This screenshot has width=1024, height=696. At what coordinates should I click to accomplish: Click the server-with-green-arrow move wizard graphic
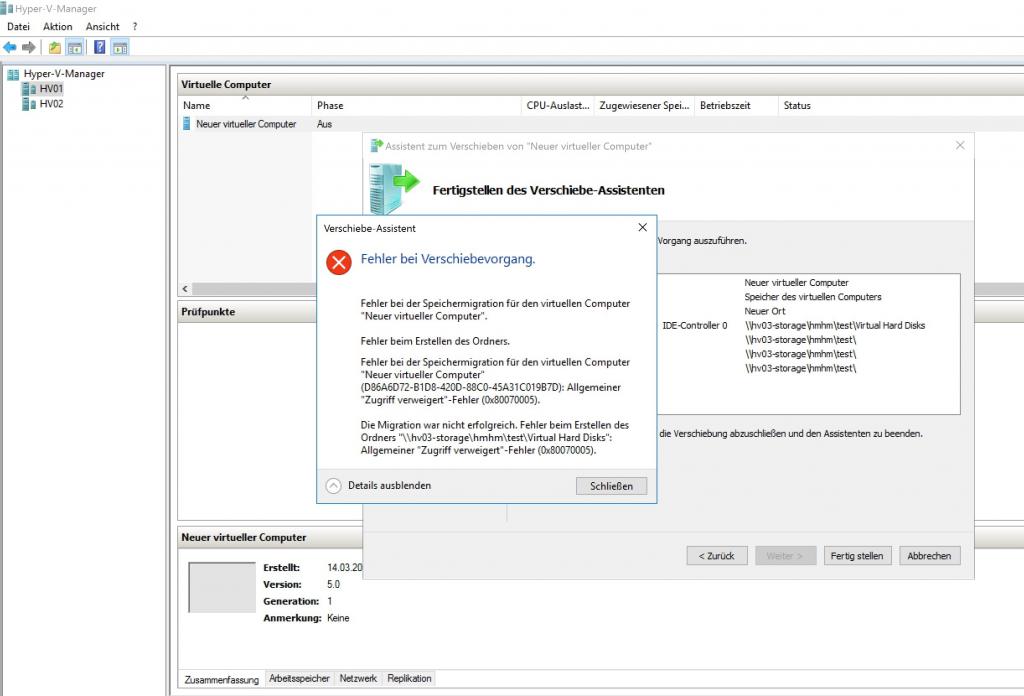click(x=394, y=188)
